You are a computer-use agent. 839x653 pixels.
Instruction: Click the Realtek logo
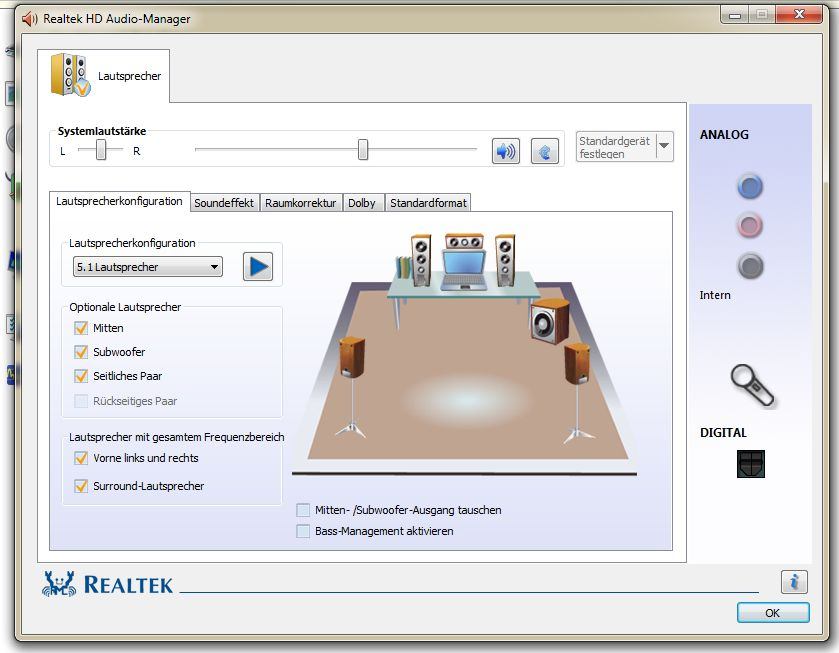pos(107,584)
